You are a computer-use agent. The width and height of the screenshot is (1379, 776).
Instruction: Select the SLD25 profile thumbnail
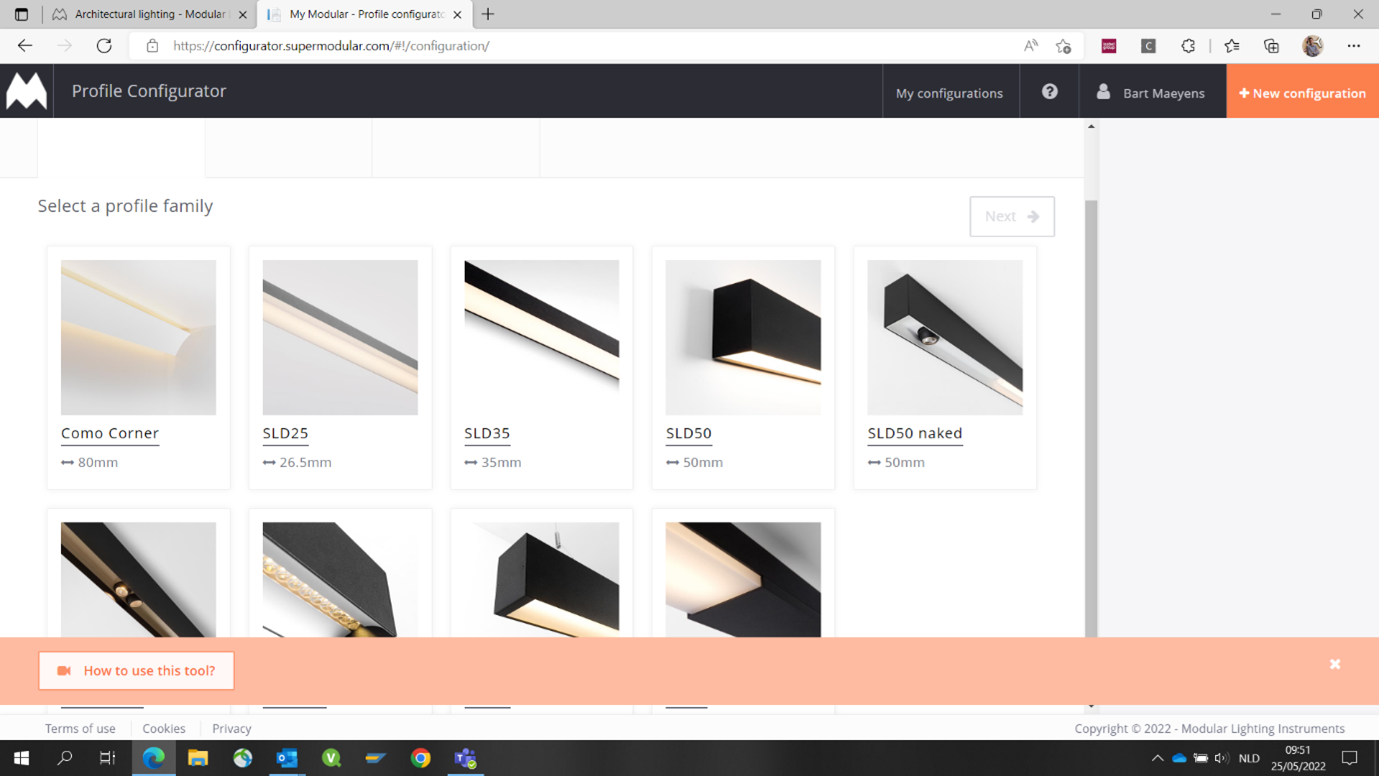tap(340, 337)
